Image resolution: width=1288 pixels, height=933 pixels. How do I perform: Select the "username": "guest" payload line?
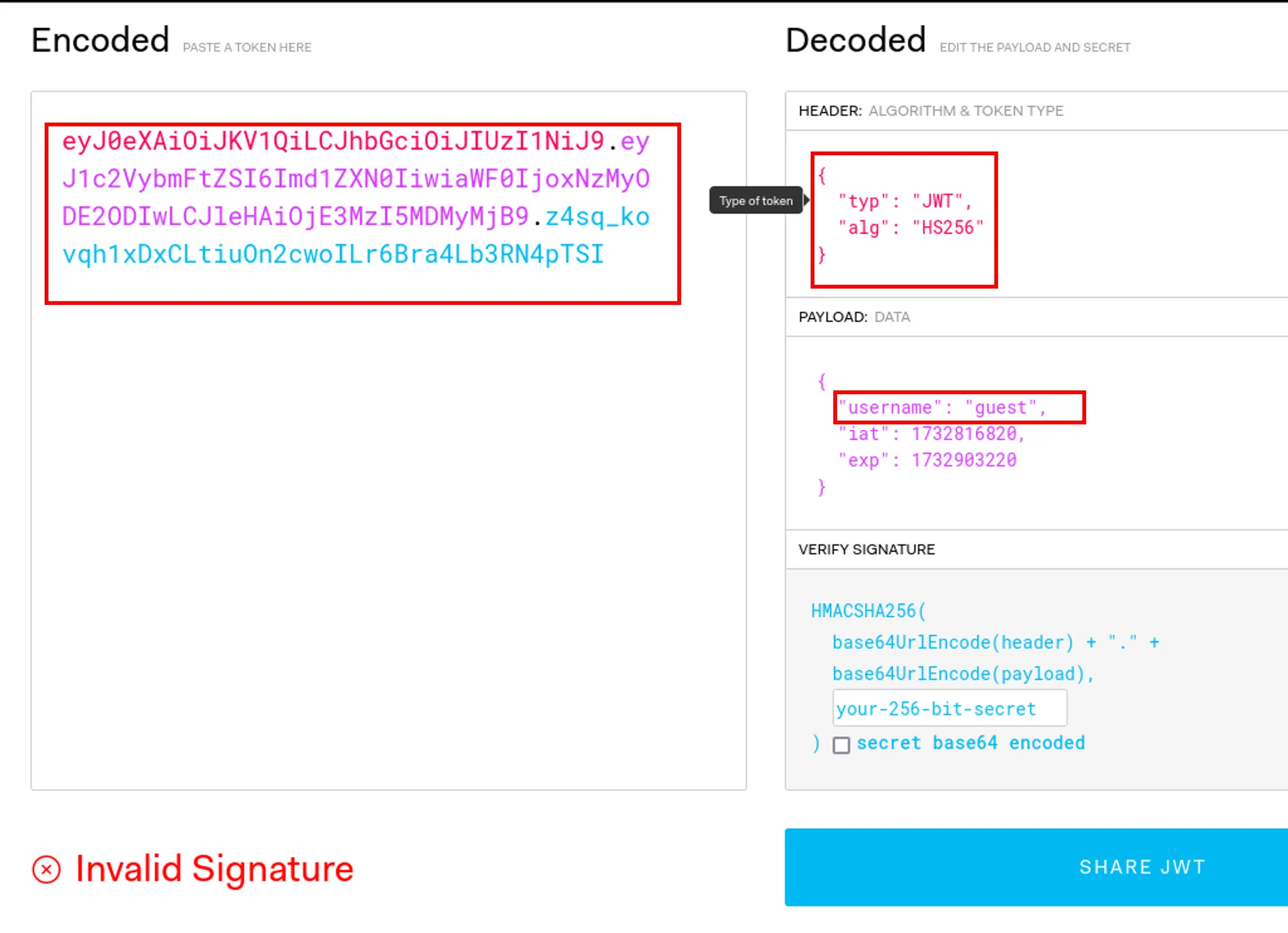coord(941,407)
